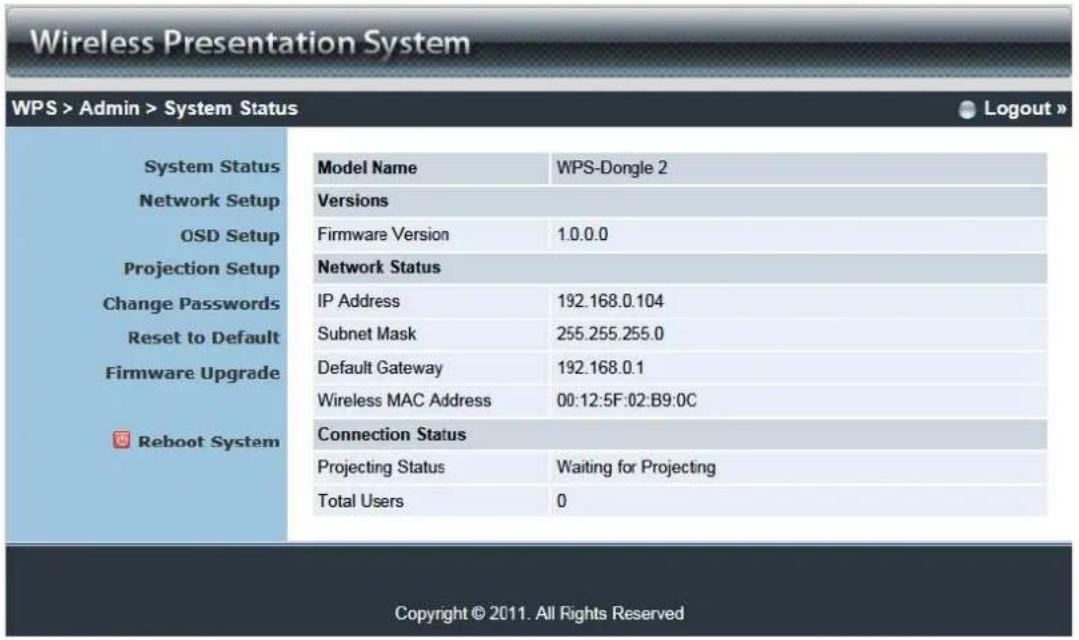Select gateway value 192.168.0.1
Screen dimensions: 1079x640
tap(601, 368)
